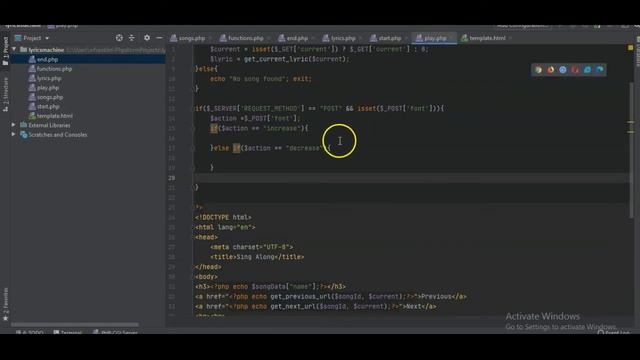This screenshot has height=360, width=640.
Task: Expand Scratches and Consoles node
Action: [14, 134]
